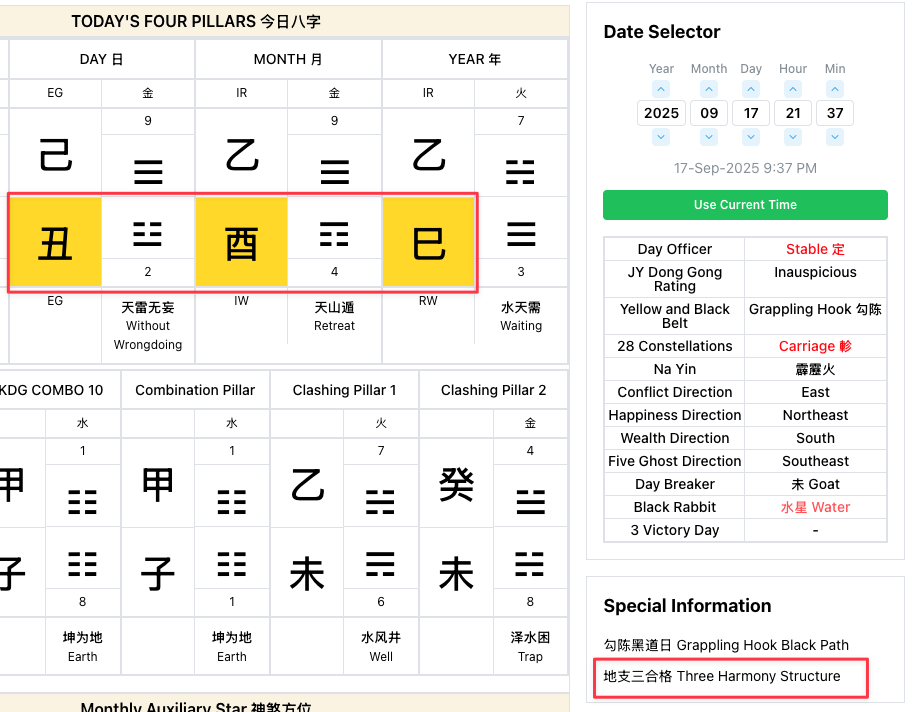
Task: Click the 乙 stem under MONTH 月
Action: click(242, 154)
